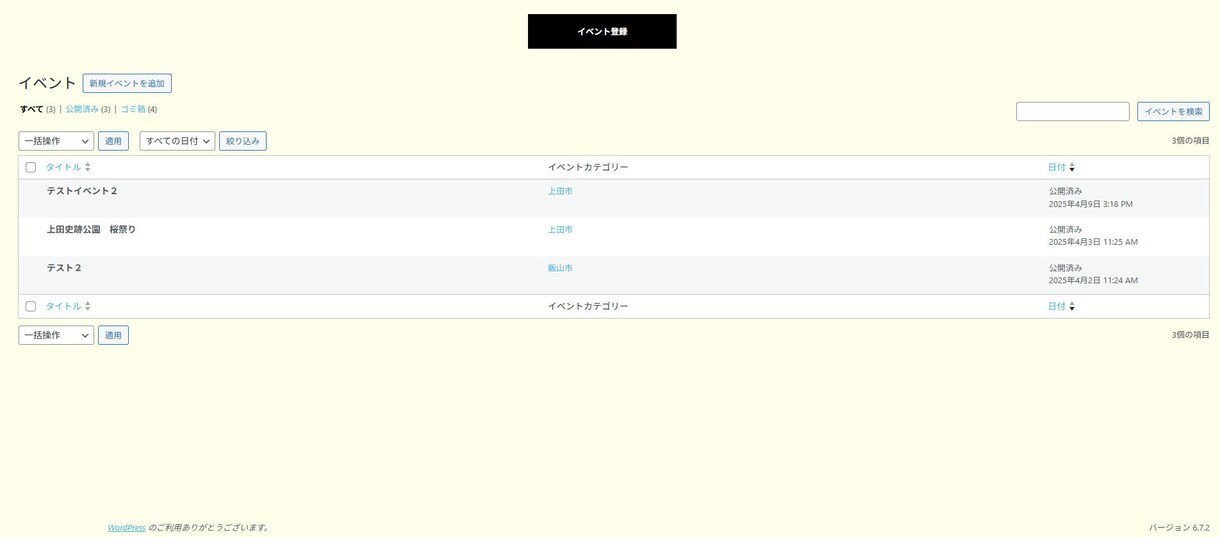
Task: Open the テストイベント２ event title
Action: [82, 191]
